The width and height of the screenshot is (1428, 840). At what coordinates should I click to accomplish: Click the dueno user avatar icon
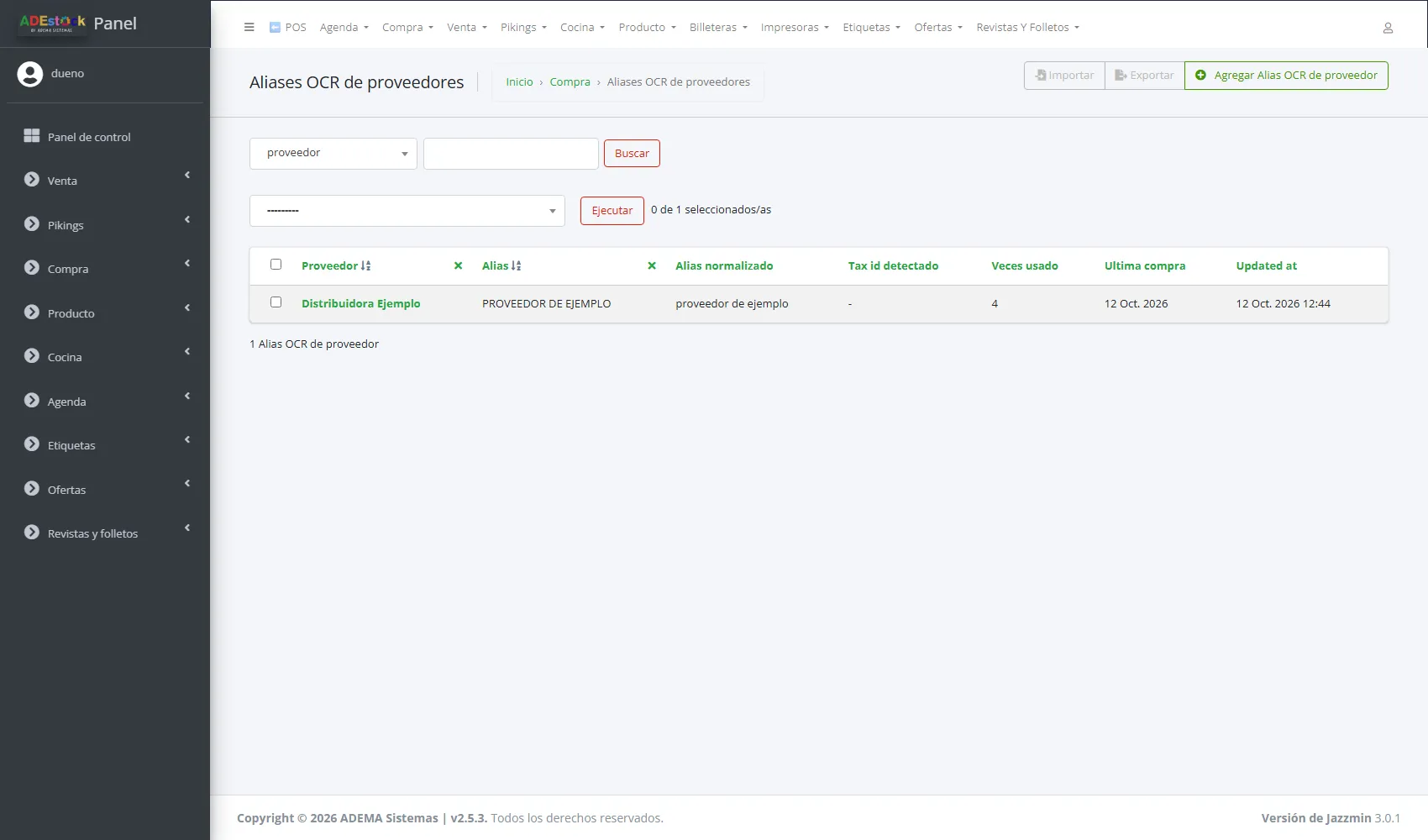[x=30, y=74]
